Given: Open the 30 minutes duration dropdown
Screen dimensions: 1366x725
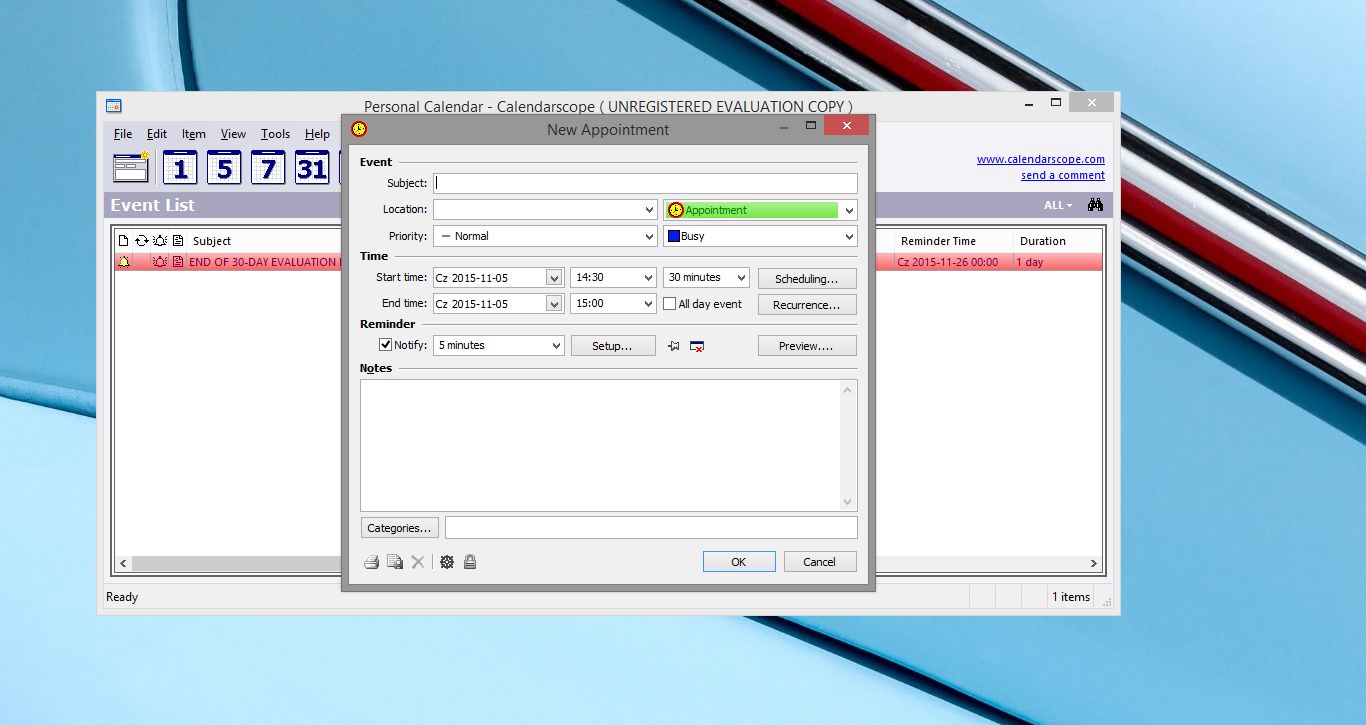Looking at the screenshot, I should point(741,278).
